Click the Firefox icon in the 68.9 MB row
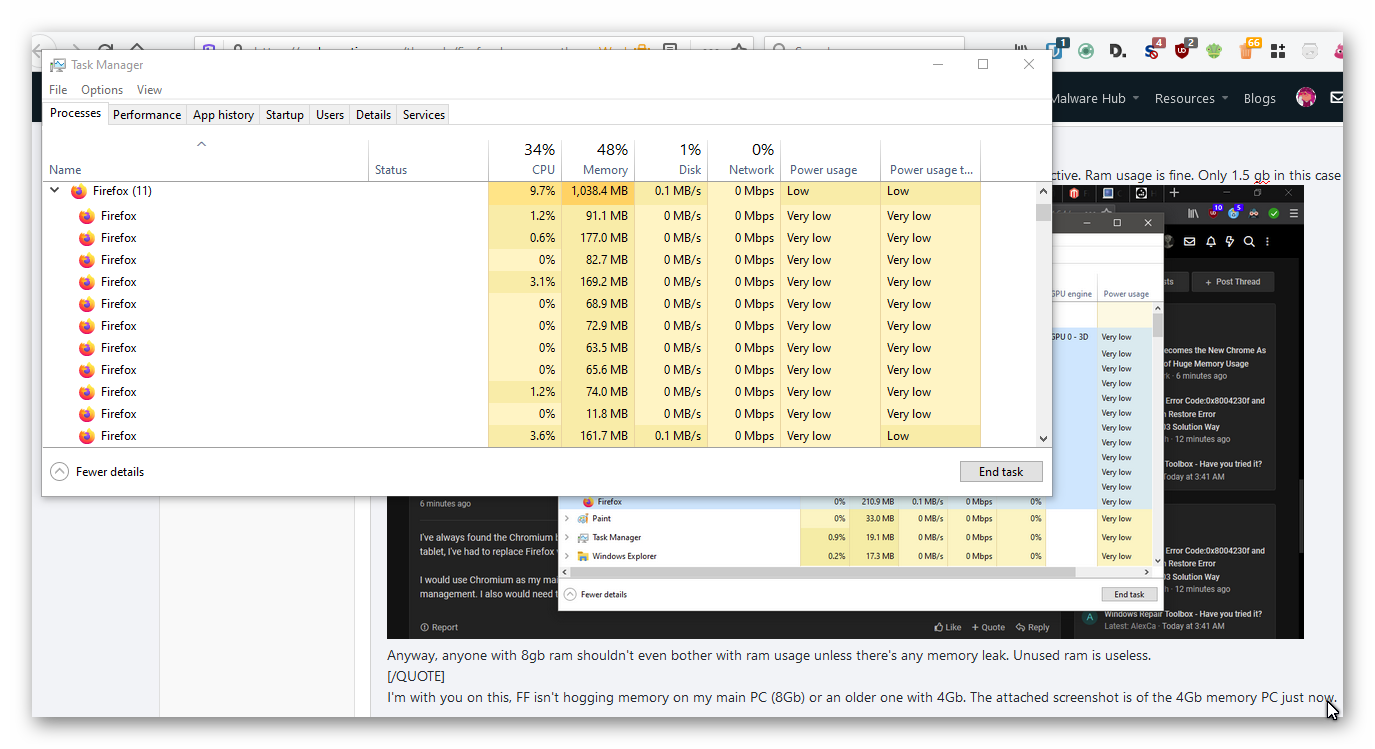Screen dimensions: 1375x749 tap(87, 304)
